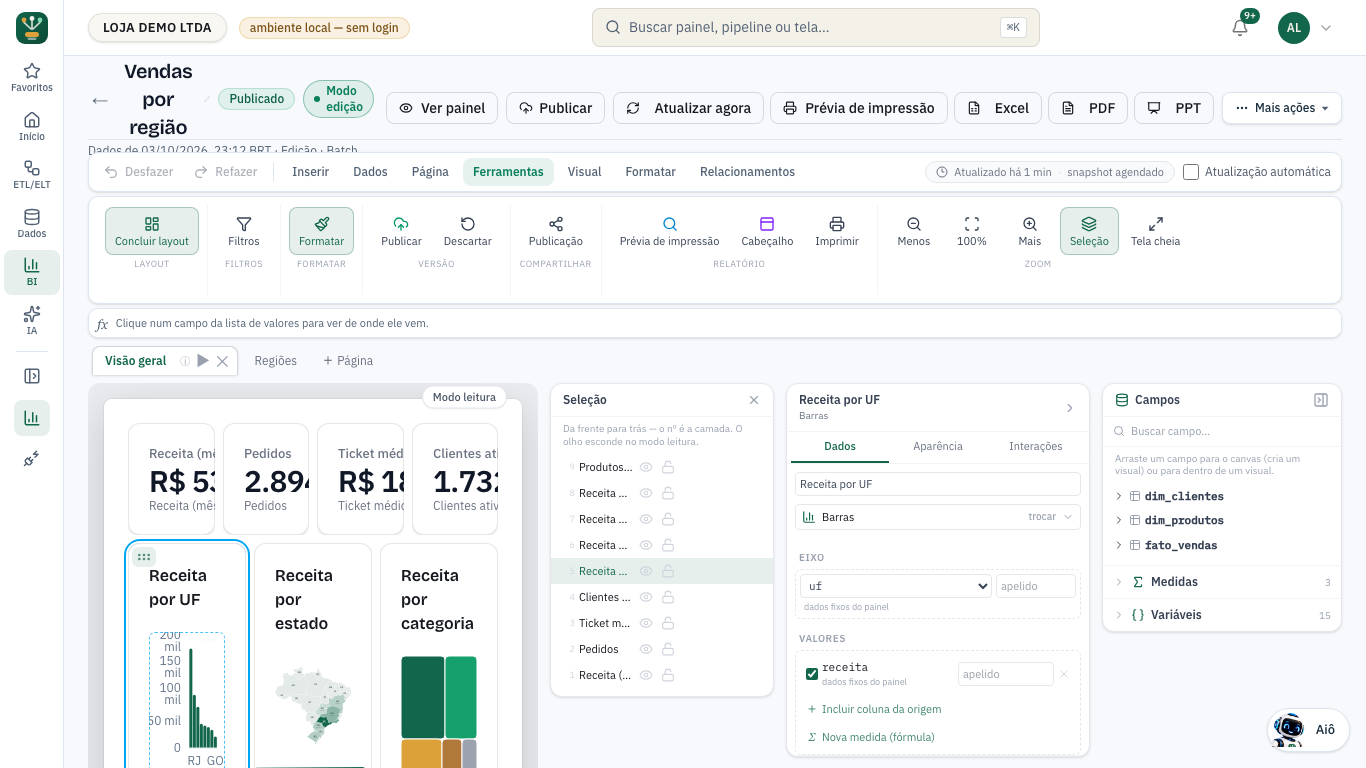
Task: Click the global search bar
Action: [x=816, y=28]
